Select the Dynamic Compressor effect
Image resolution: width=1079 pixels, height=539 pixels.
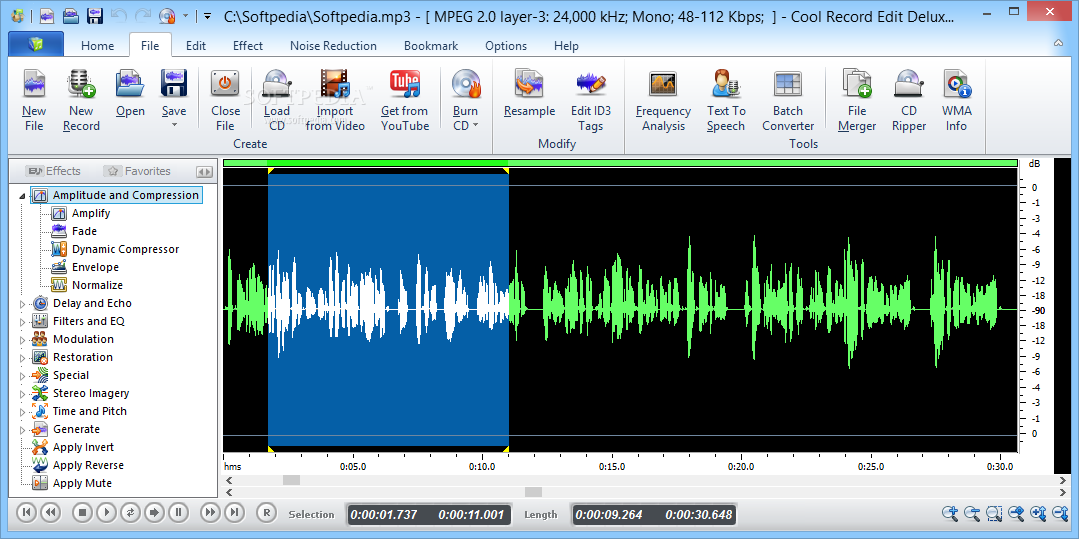[x=125, y=249]
